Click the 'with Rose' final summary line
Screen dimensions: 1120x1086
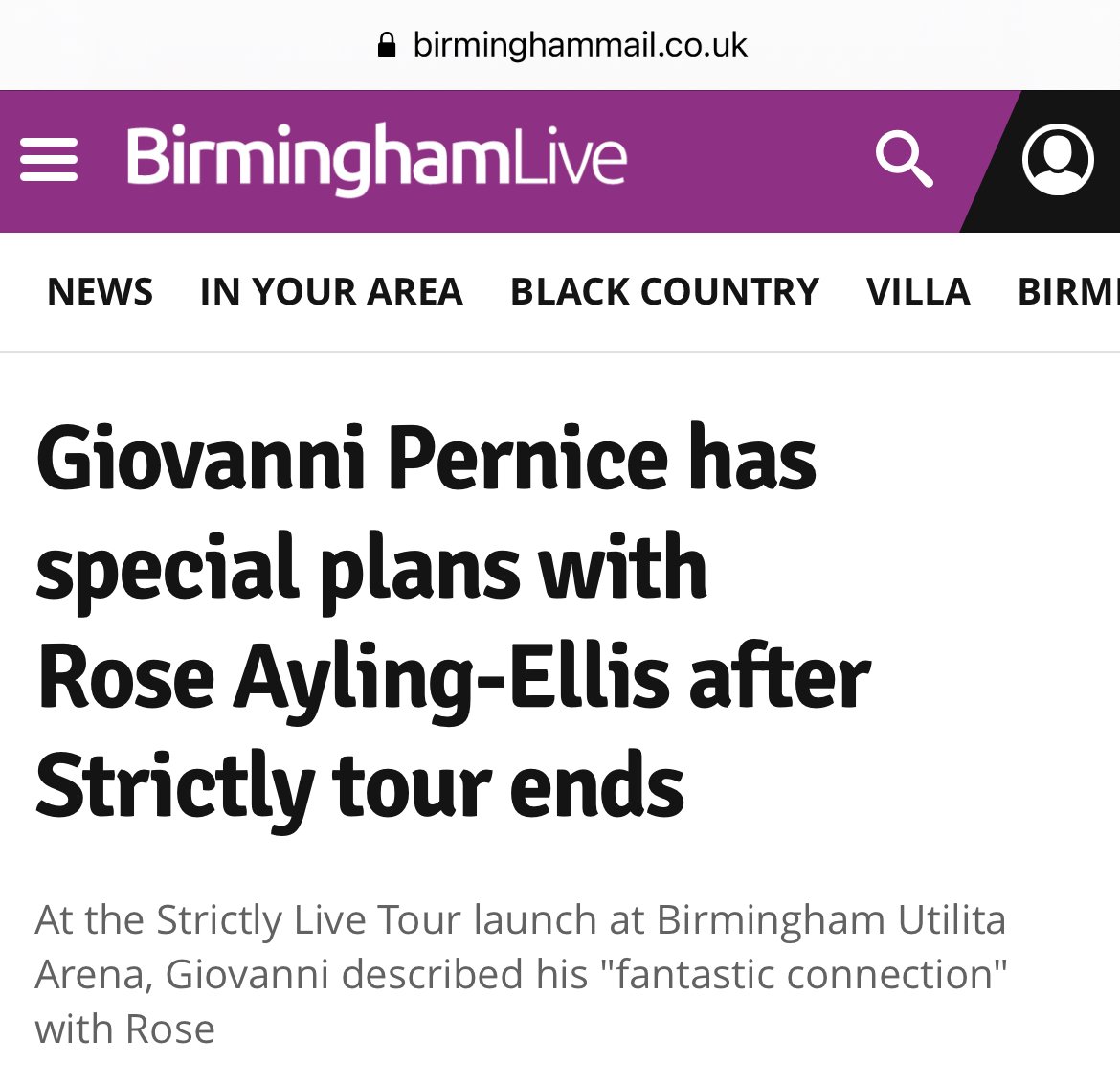pyautogui.click(x=125, y=1029)
